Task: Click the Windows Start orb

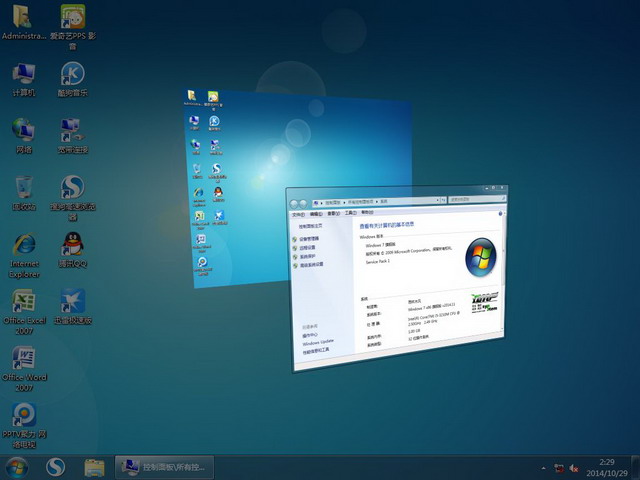Action: (x=17, y=466)
